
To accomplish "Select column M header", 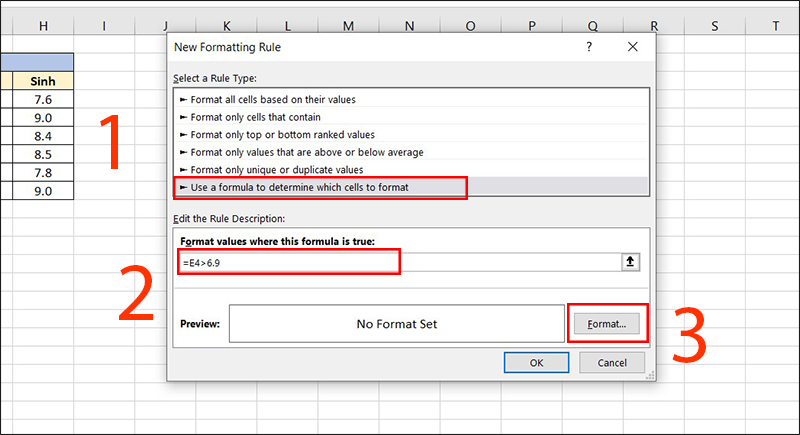I will pos(348,26).
